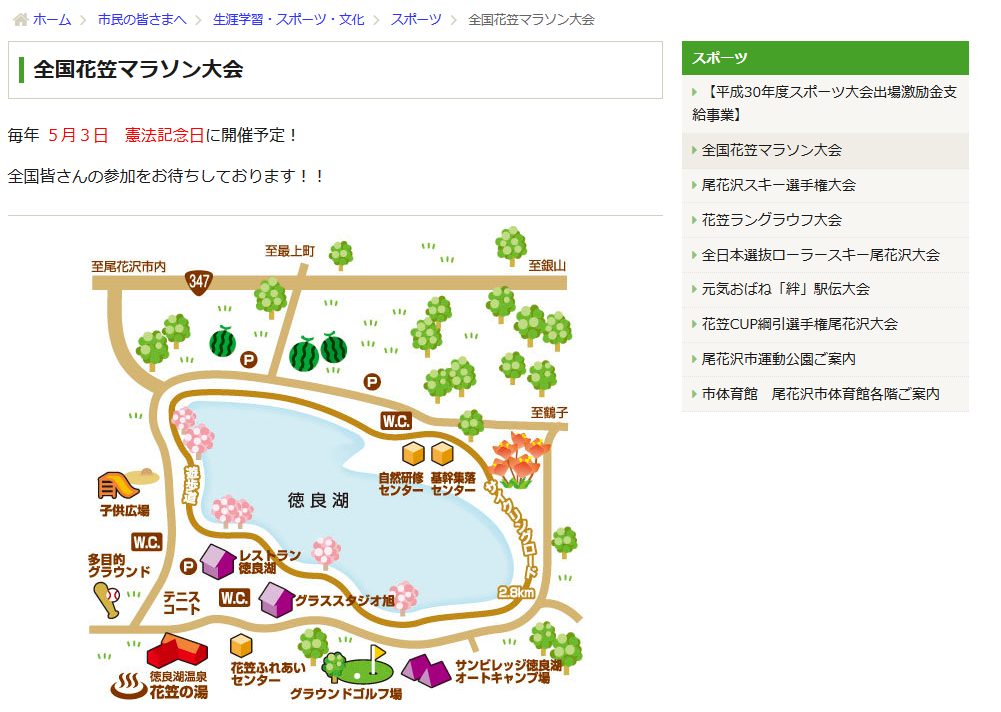
Task: Click the 至最上町 direction label
Action: (290, 251)
